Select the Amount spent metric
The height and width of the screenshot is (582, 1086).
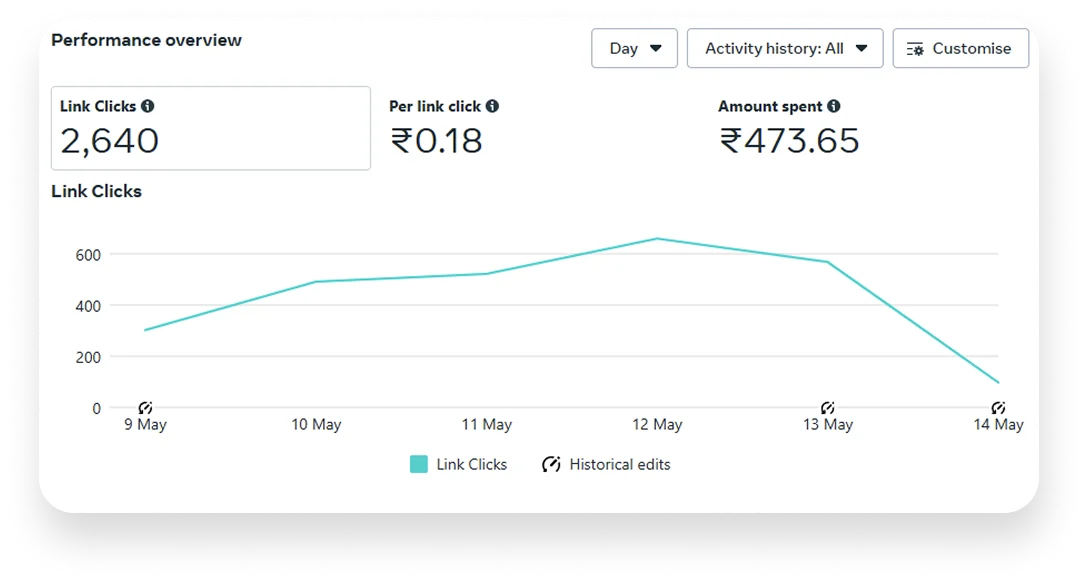pos(788,128)
